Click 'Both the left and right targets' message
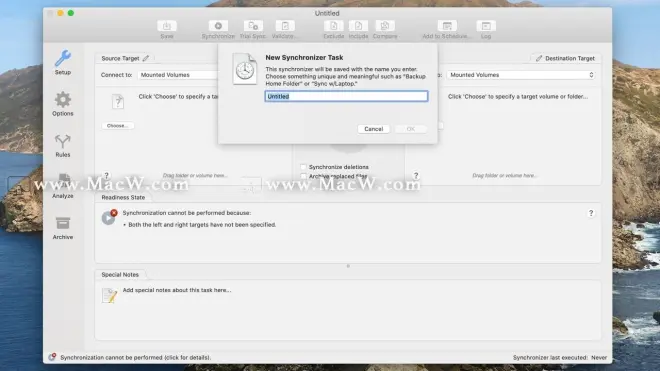 (202, 225)
